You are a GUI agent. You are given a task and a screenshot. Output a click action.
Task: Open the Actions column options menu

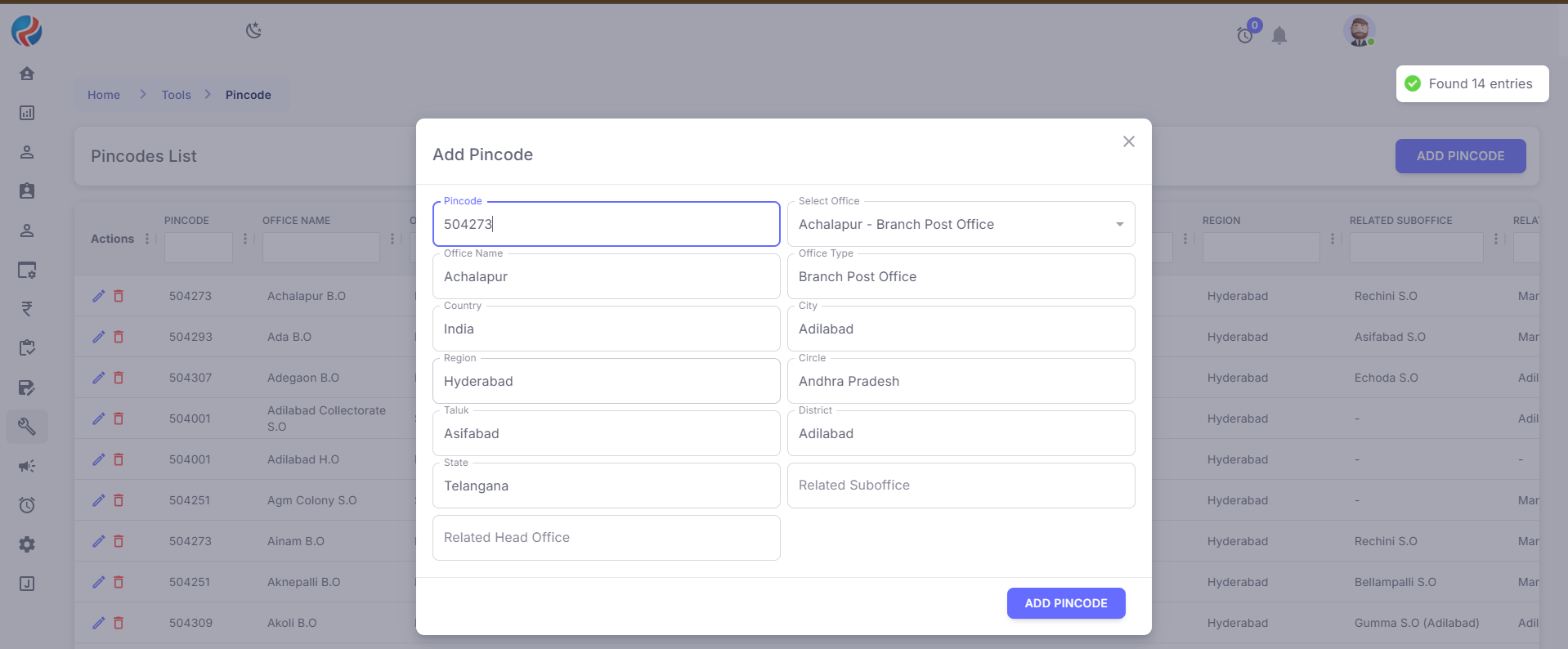click(x=147, y=239)
